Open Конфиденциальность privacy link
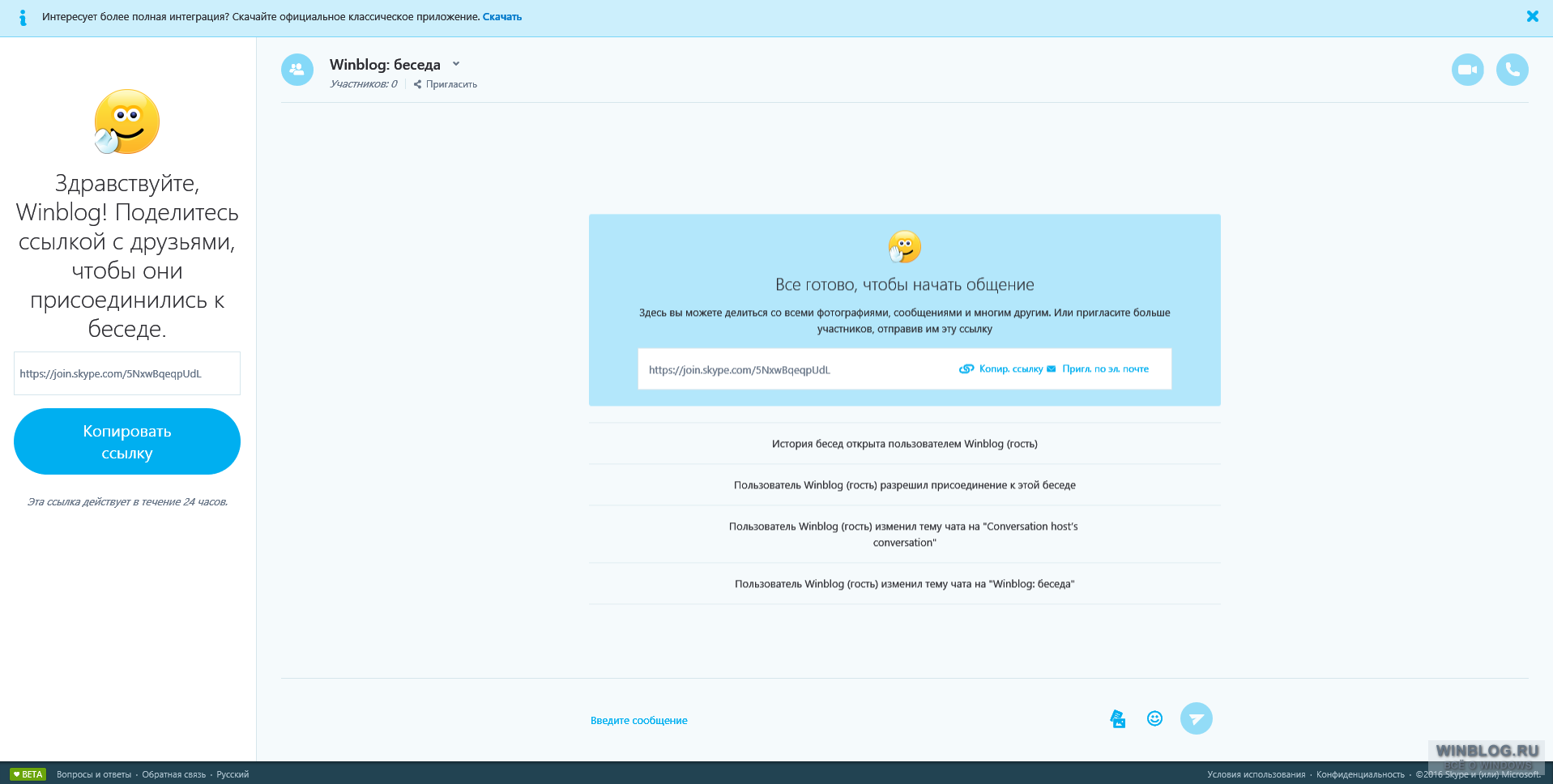Viewport: 1553px width, 784px height. (1360, 774)
